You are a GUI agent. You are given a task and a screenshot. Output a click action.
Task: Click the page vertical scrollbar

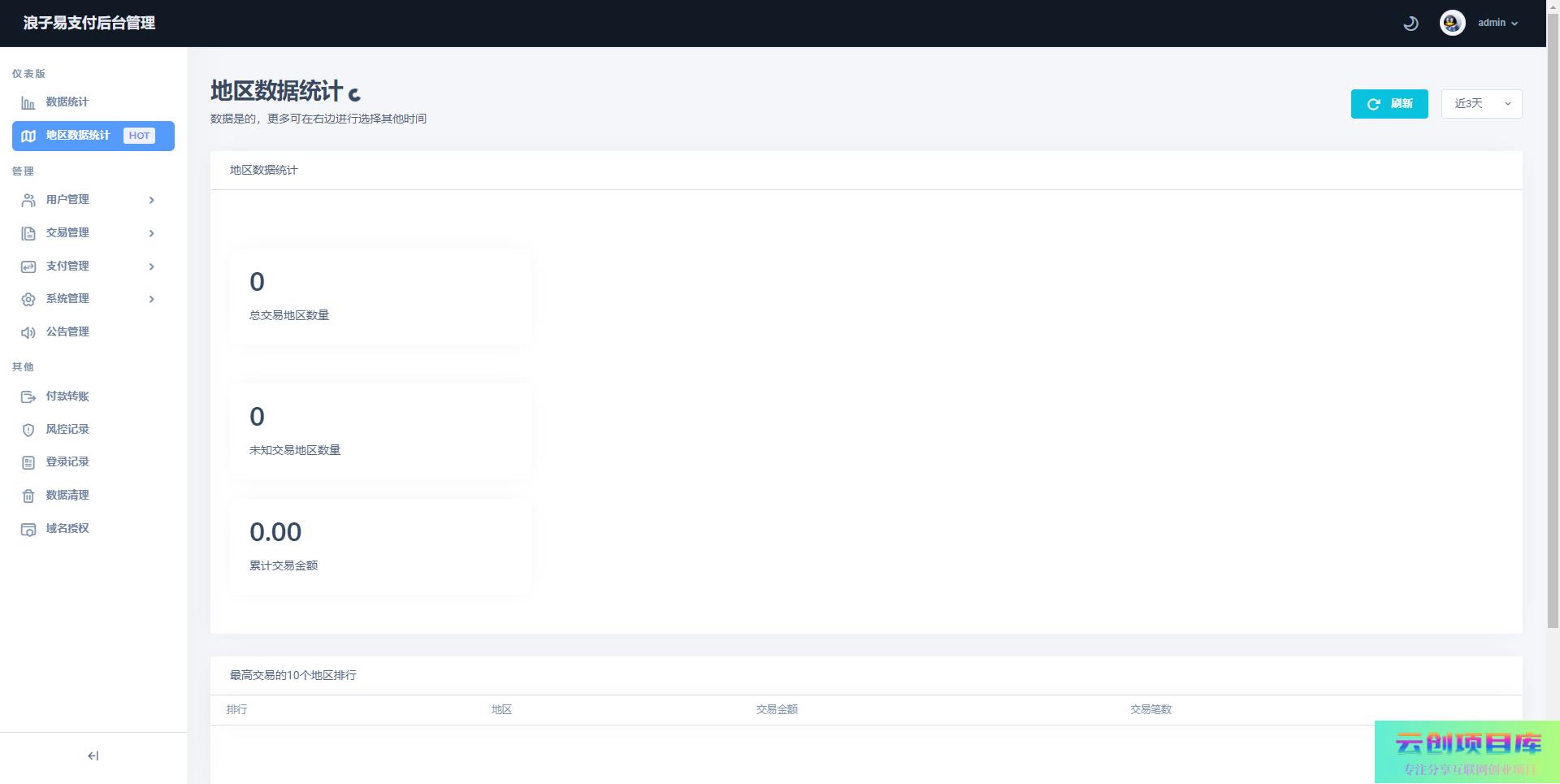(x=1553, y=325)
